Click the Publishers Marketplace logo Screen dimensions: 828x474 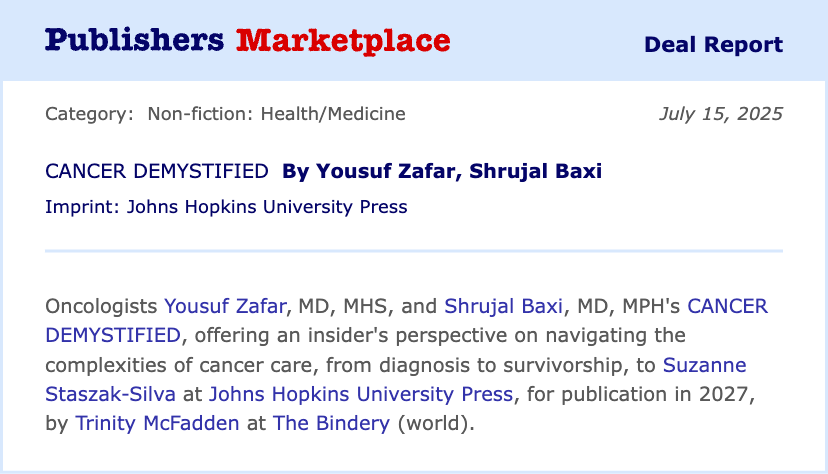pyautogui.click(x=248, y=41)
